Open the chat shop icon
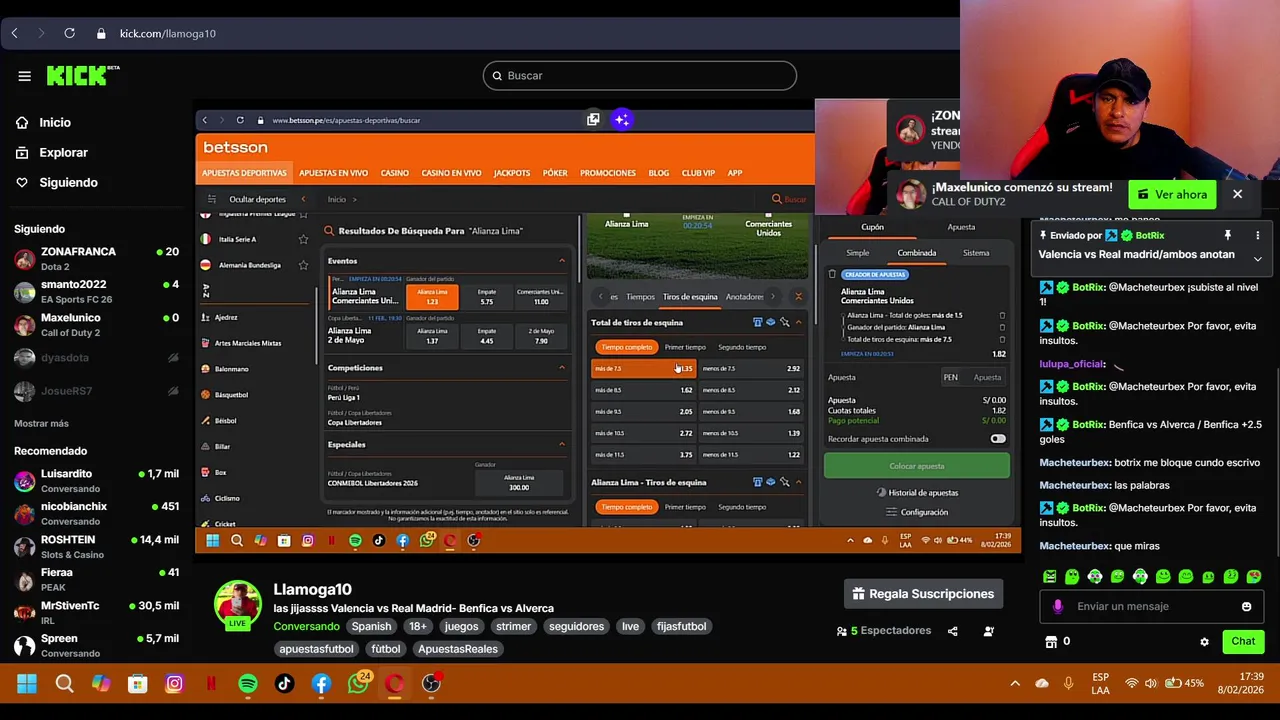 pyautogui.click(x=1051, y=641)
